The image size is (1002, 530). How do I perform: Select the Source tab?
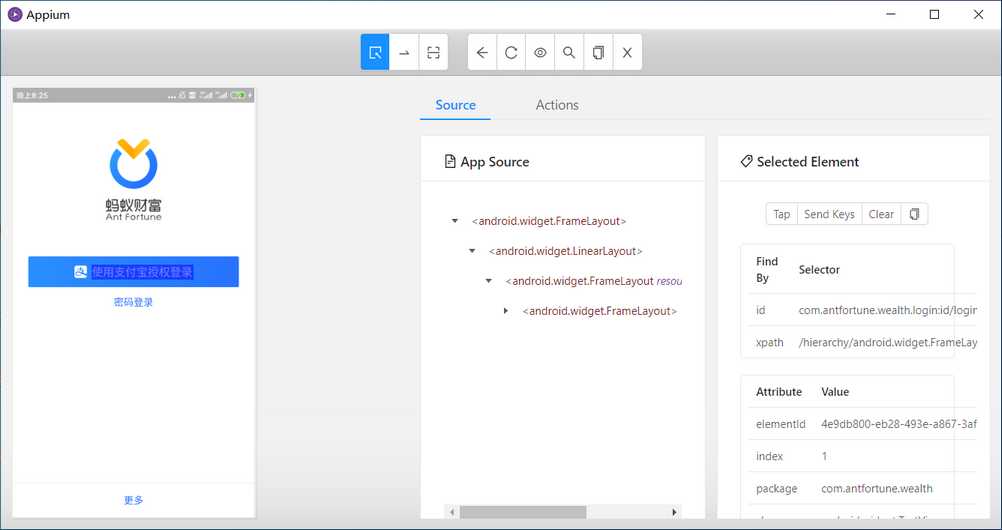[456, 105]
